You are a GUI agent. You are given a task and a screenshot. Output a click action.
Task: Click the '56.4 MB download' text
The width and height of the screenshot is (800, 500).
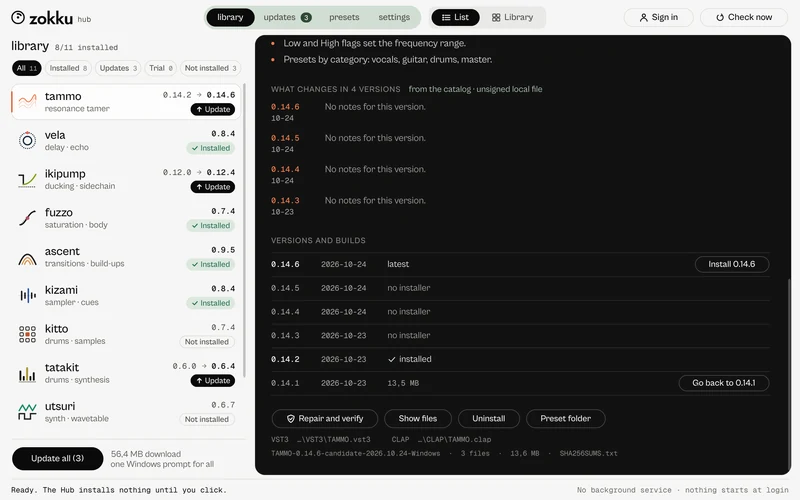[x=146, y=454]
